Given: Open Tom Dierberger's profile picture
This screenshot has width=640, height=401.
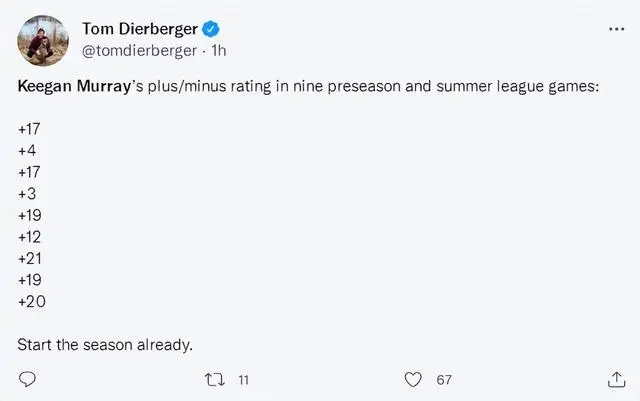Looking at the screenshot, I should pos(42,40).
